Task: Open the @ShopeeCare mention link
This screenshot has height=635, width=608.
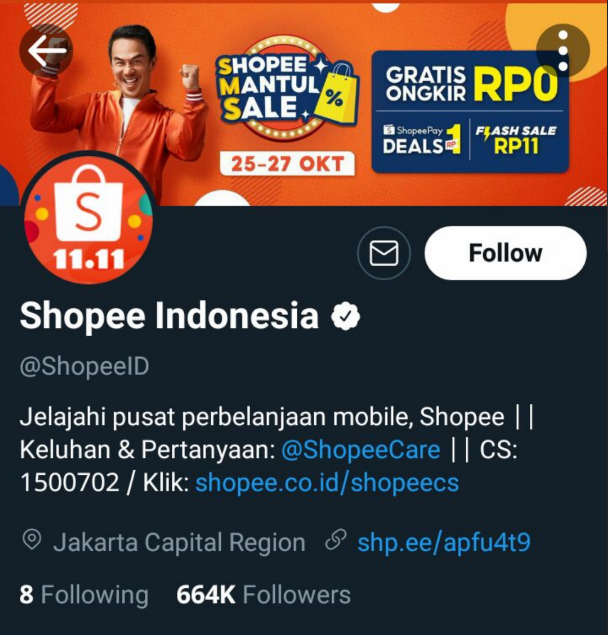Action: (361, 450)
